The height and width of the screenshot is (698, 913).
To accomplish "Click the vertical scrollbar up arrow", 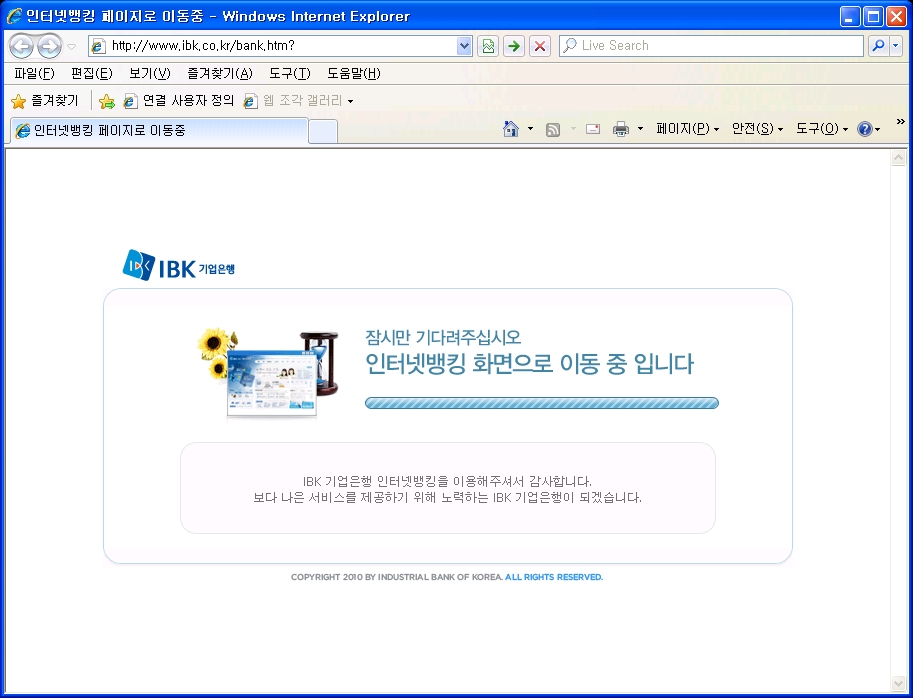I will tap(898, 158).
